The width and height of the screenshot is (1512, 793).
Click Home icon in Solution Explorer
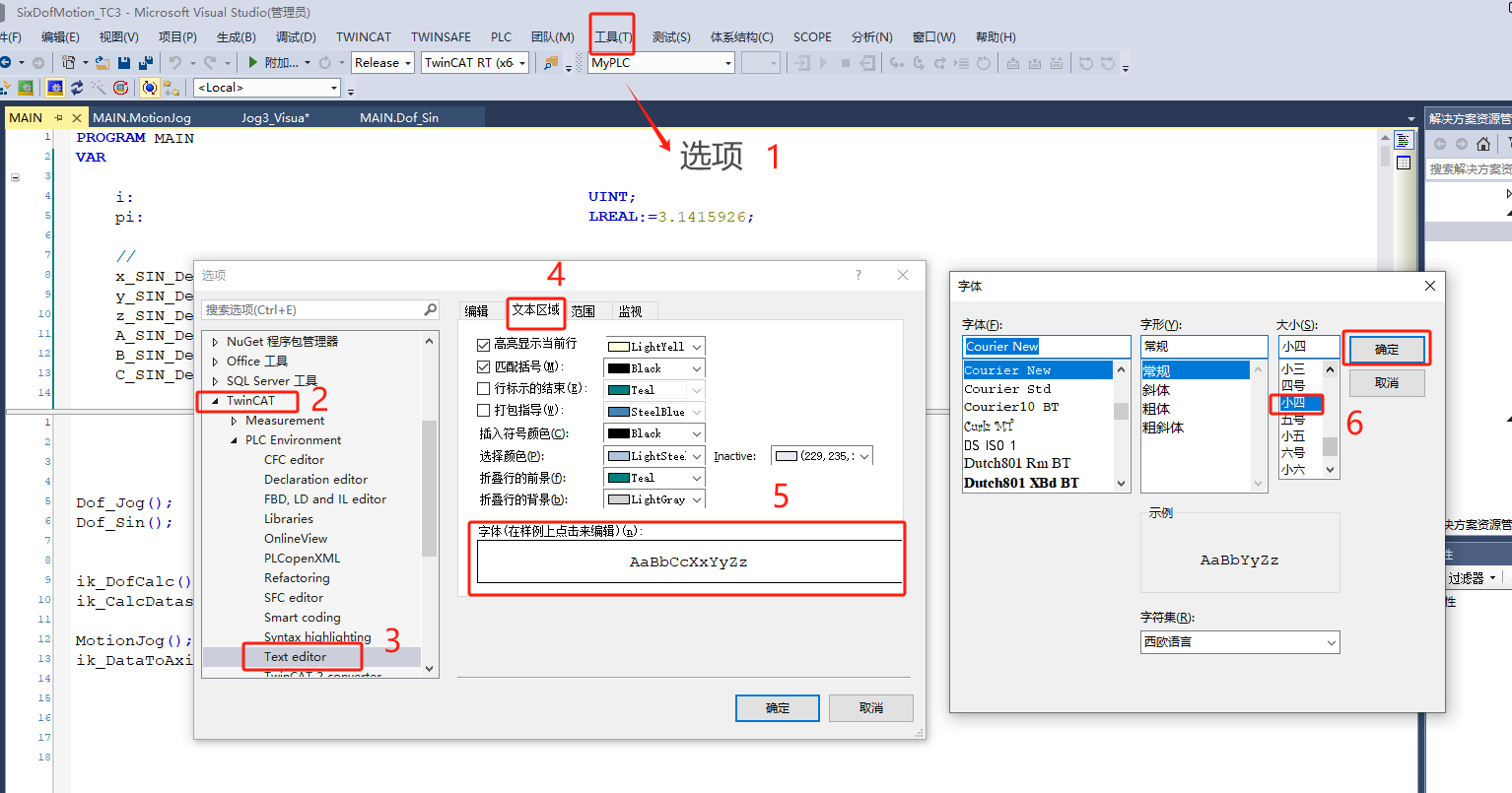(x=1483, y=144)
